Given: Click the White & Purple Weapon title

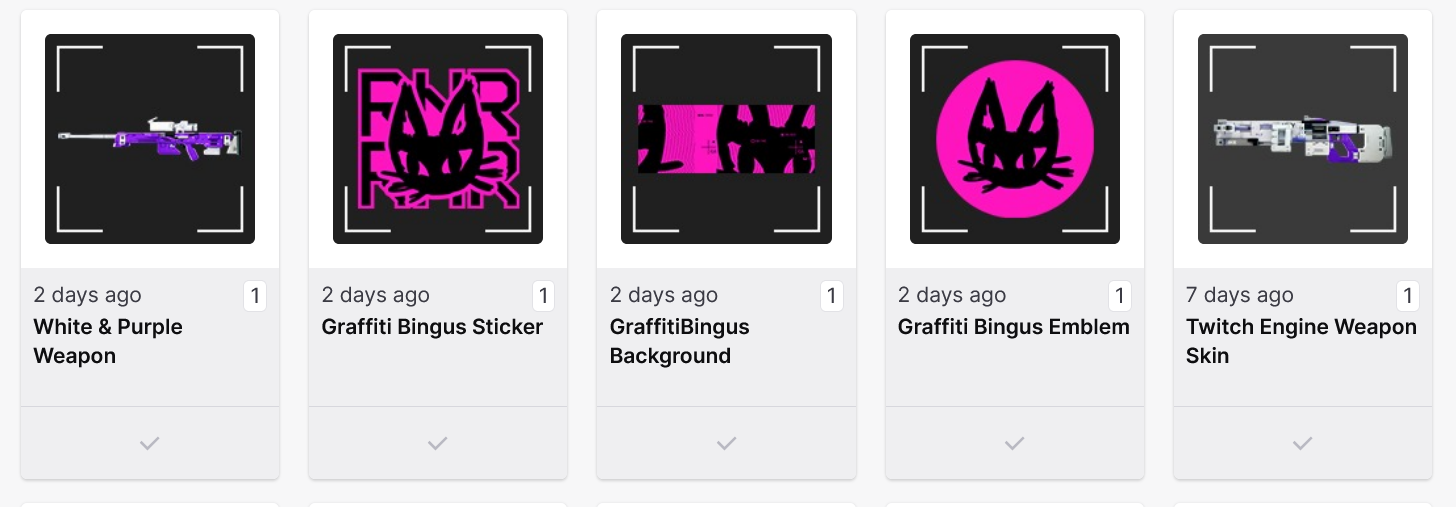Looking at the screenshot, I should click(x=108, y=341).
